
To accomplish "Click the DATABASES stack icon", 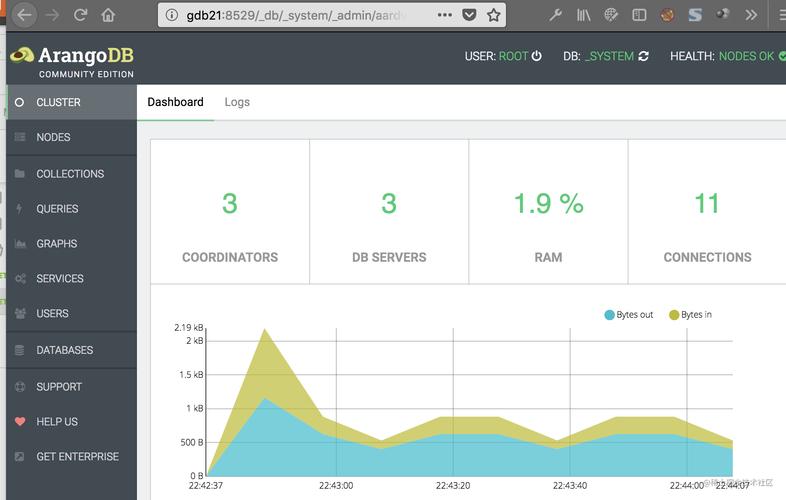I will (x=20, y=350).
